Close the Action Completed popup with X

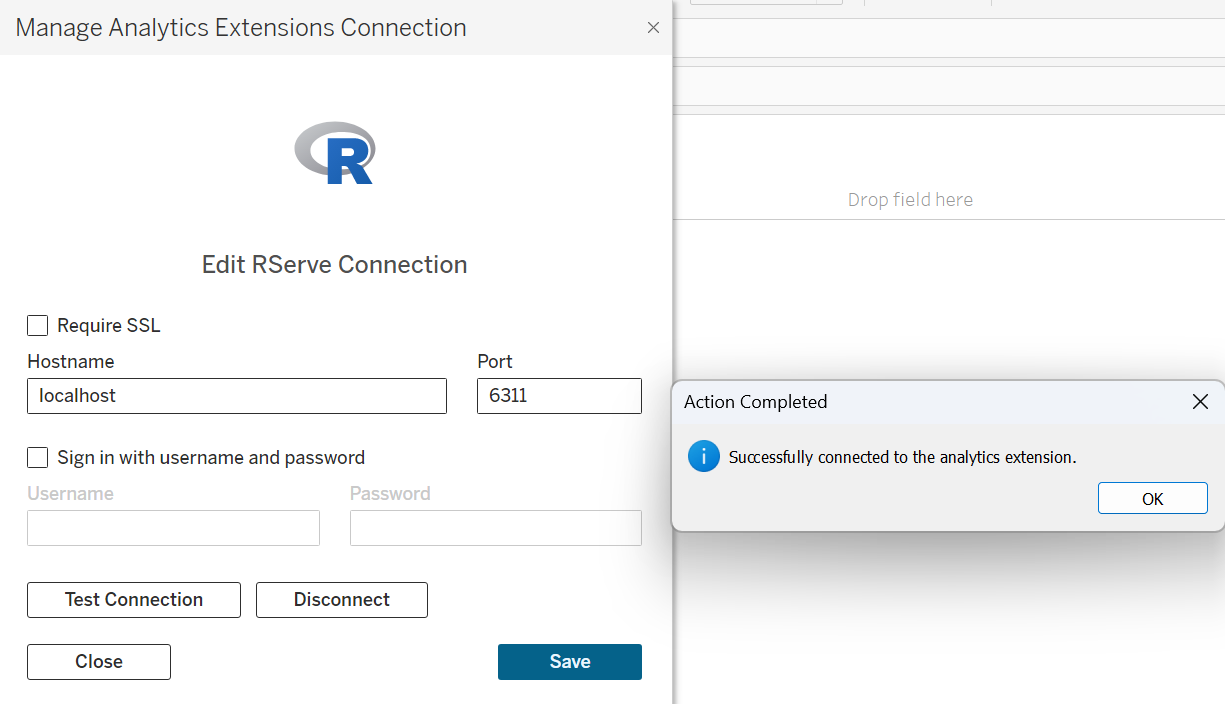point(1200,402)
